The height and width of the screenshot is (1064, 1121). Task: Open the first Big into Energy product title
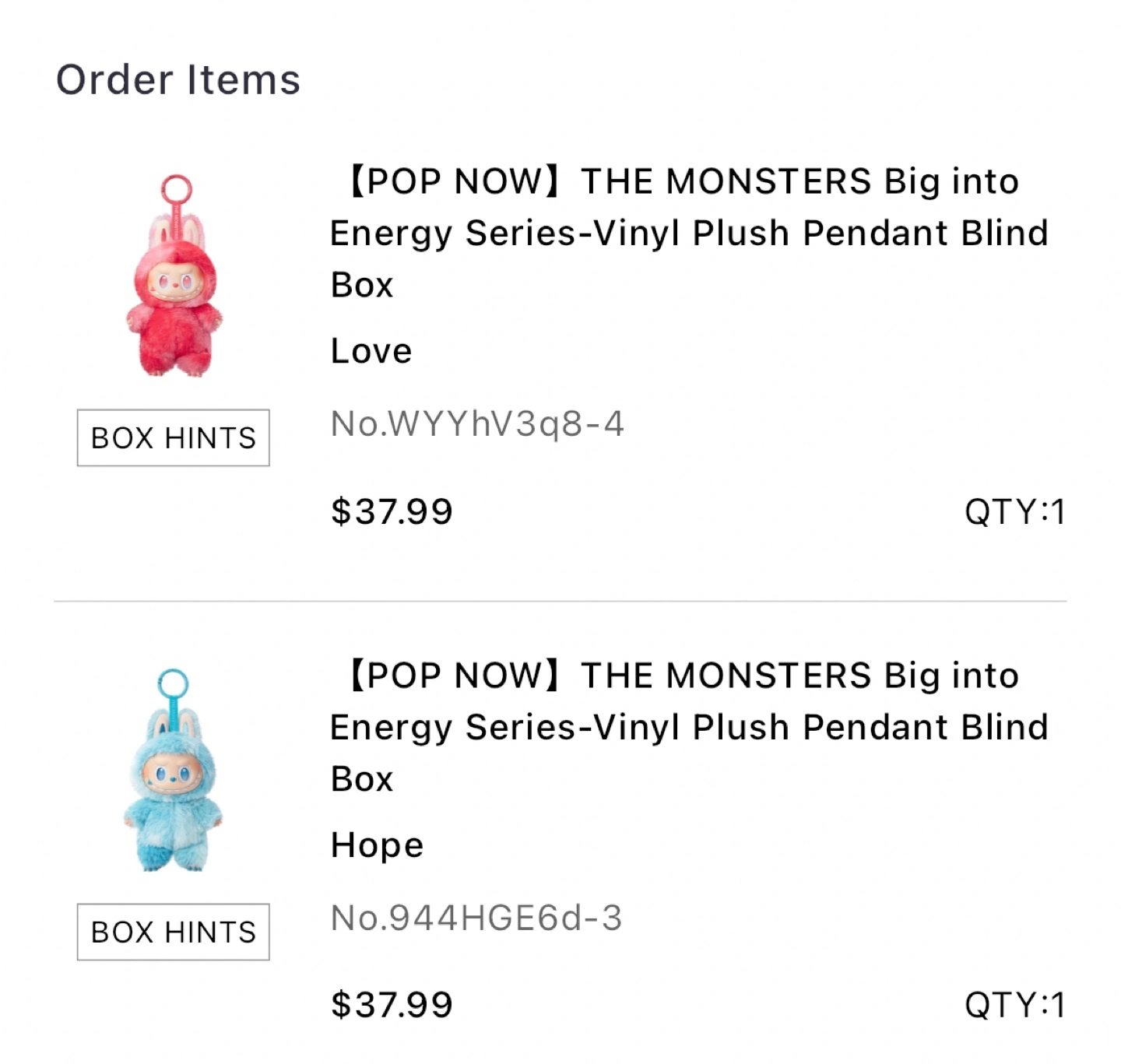pyautogui.click(x=688, y=233)
